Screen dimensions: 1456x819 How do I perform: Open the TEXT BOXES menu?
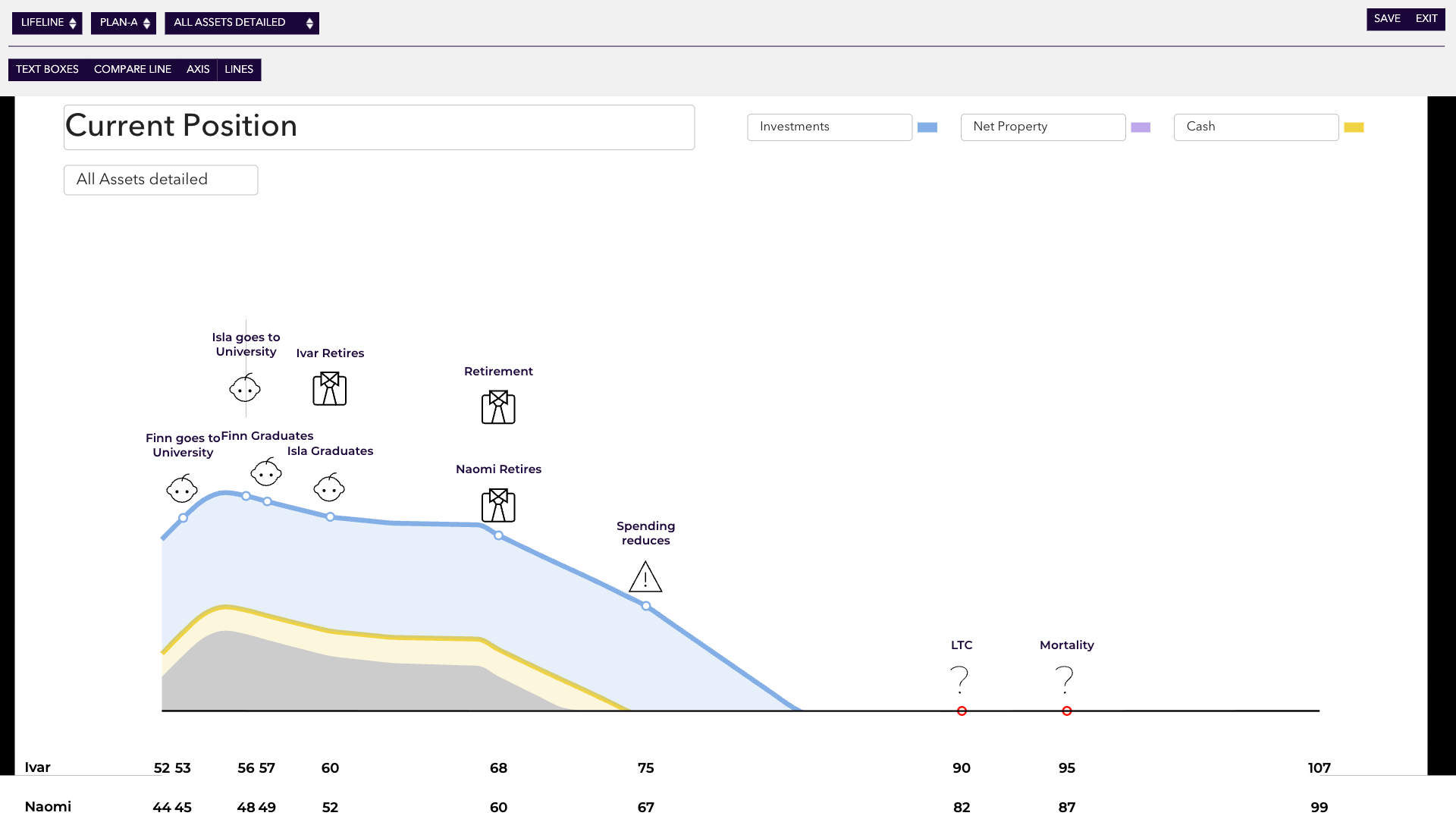click(x=47, y=69)
